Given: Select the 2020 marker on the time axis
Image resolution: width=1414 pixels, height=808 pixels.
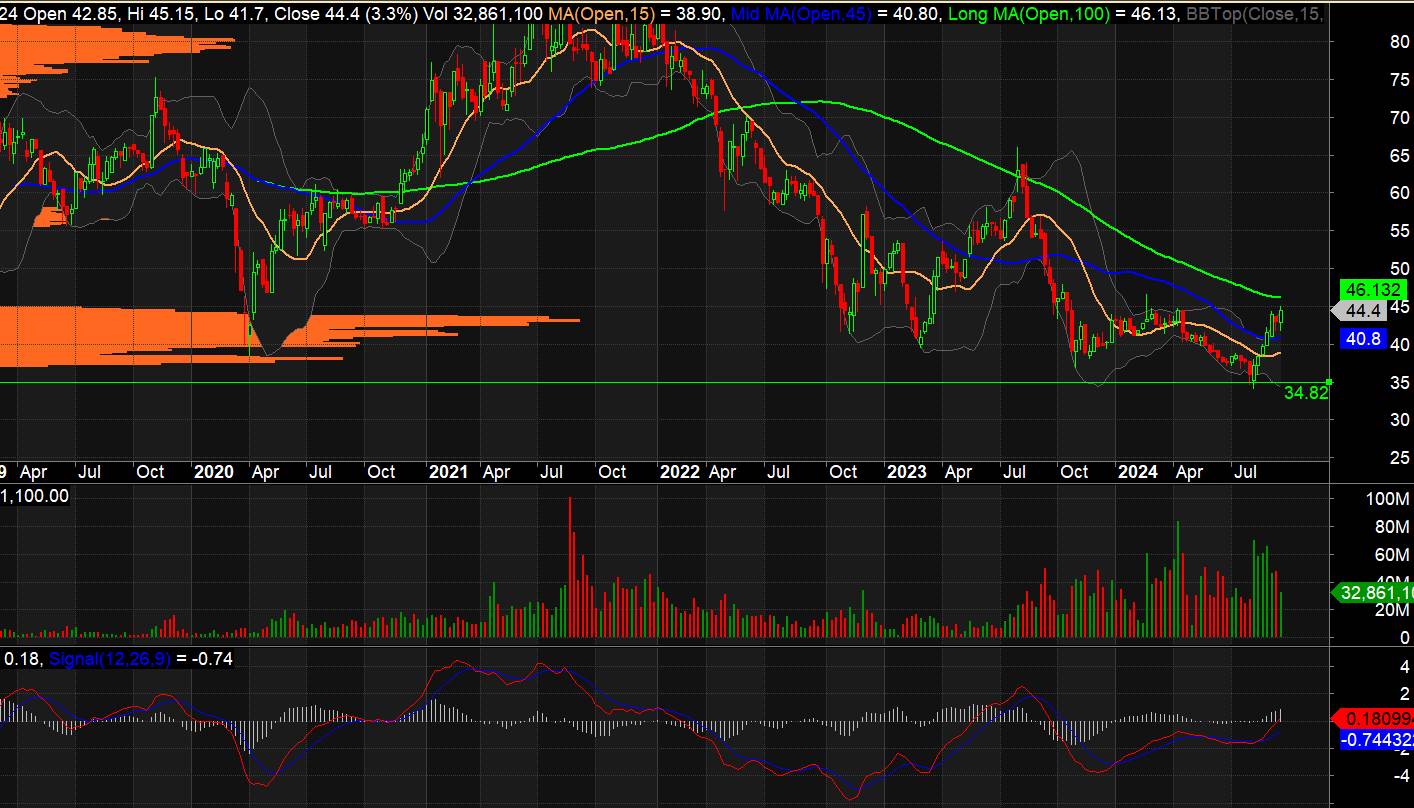Looking at the screenshot, I should [x=213, y=472].
